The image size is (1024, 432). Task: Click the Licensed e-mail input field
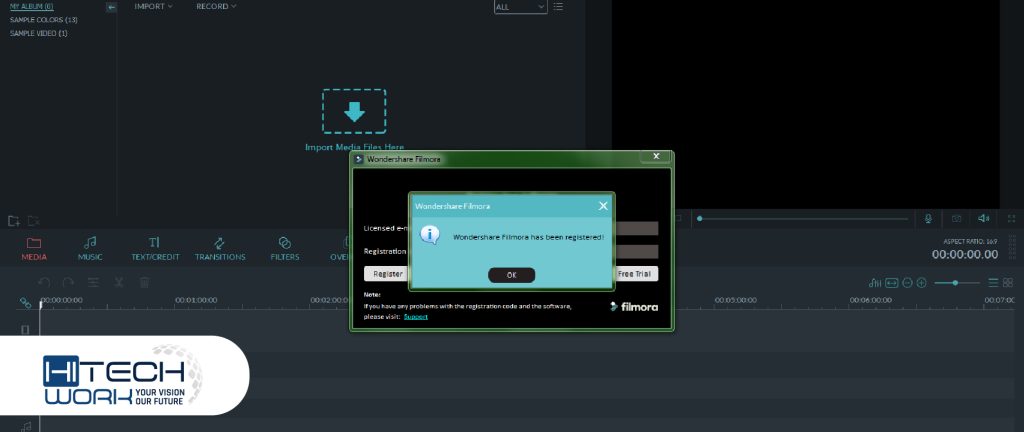click(x=637, y=228)
